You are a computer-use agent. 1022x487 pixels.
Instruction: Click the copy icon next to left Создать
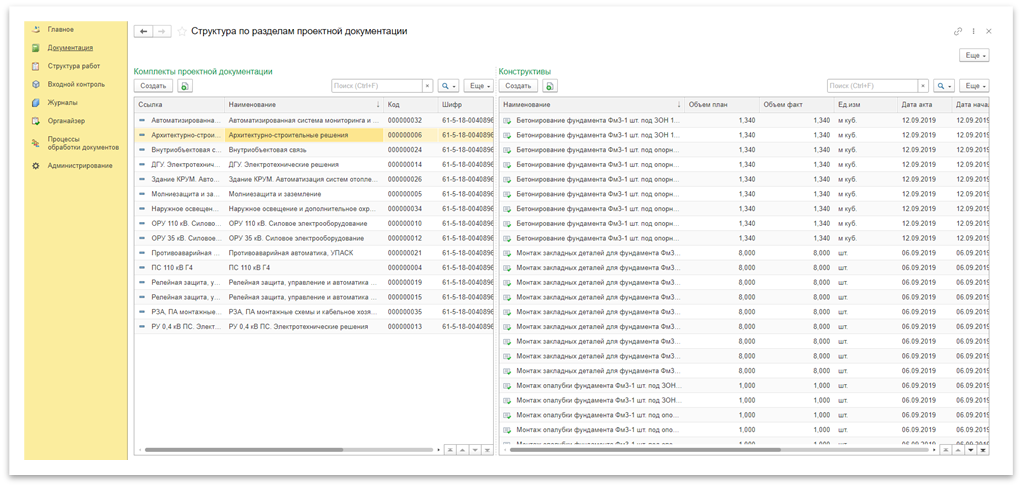(x=185, y=87)
